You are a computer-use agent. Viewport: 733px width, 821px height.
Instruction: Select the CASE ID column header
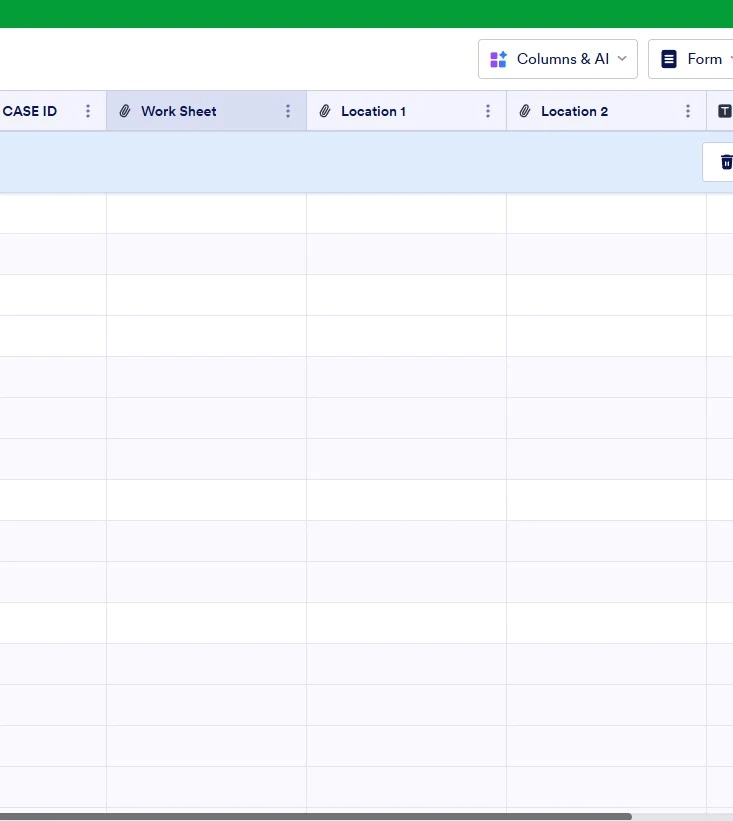[53, 111]
